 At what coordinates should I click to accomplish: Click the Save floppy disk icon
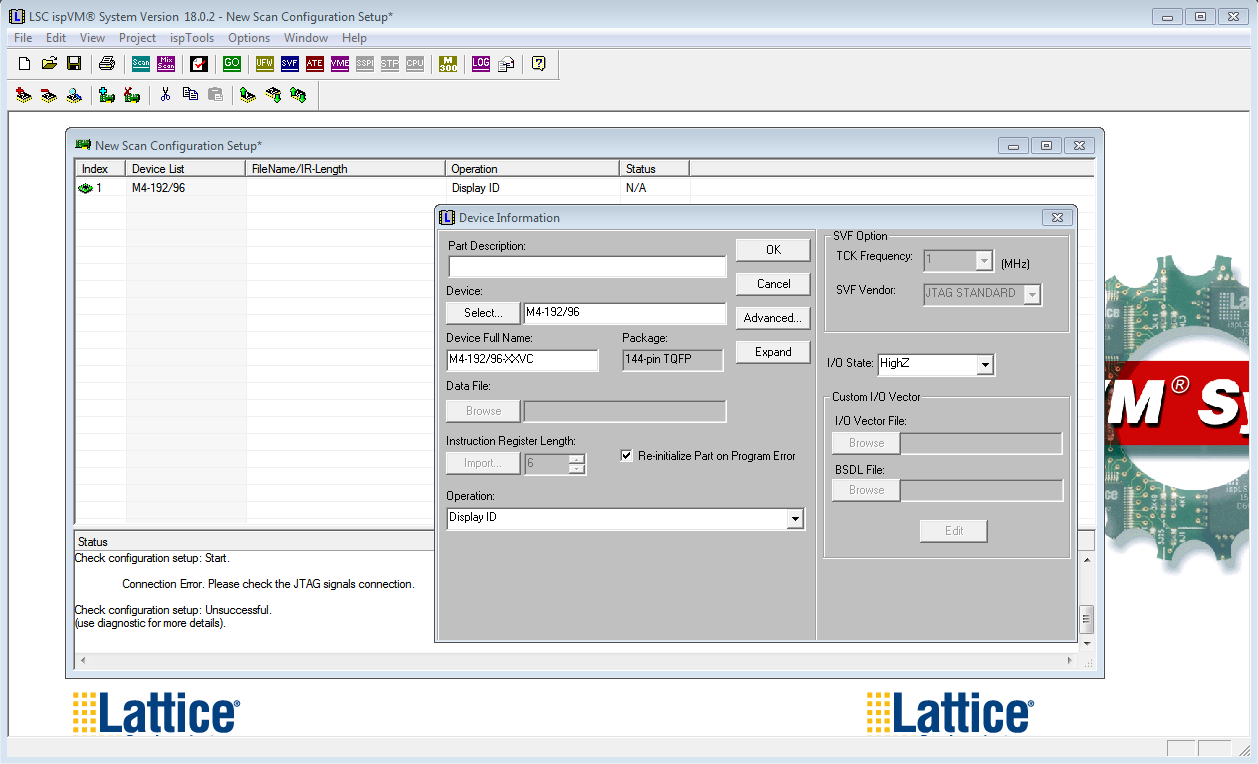(74, 64)
